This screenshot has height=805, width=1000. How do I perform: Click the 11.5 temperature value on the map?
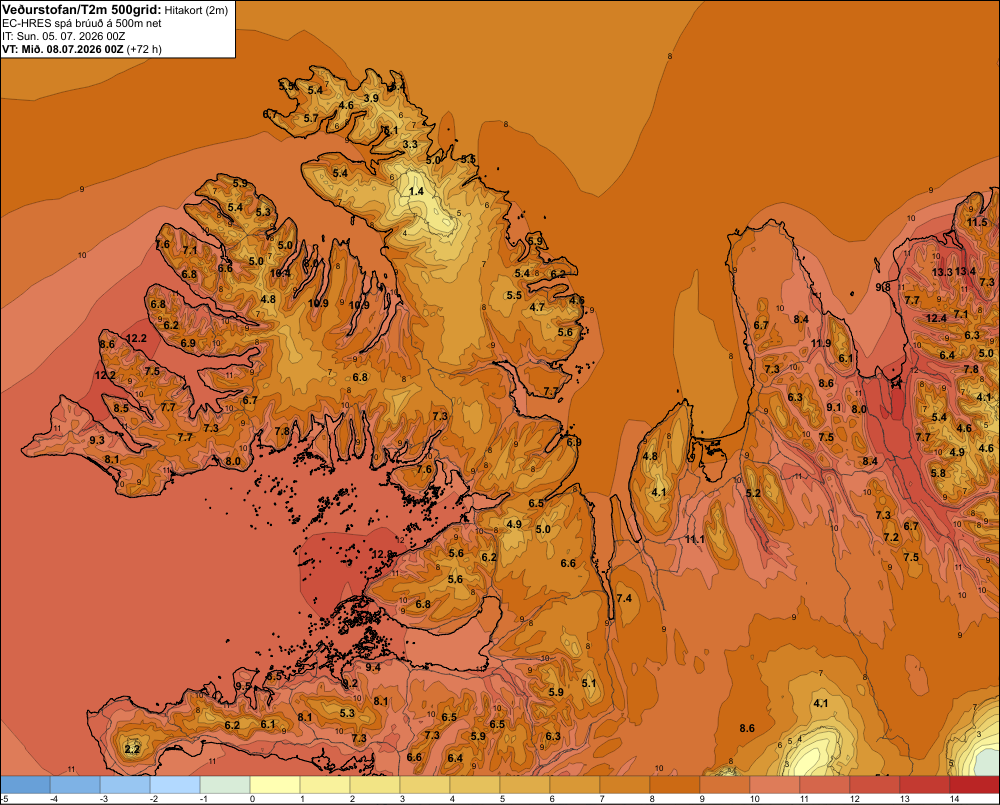click(977, 223)
